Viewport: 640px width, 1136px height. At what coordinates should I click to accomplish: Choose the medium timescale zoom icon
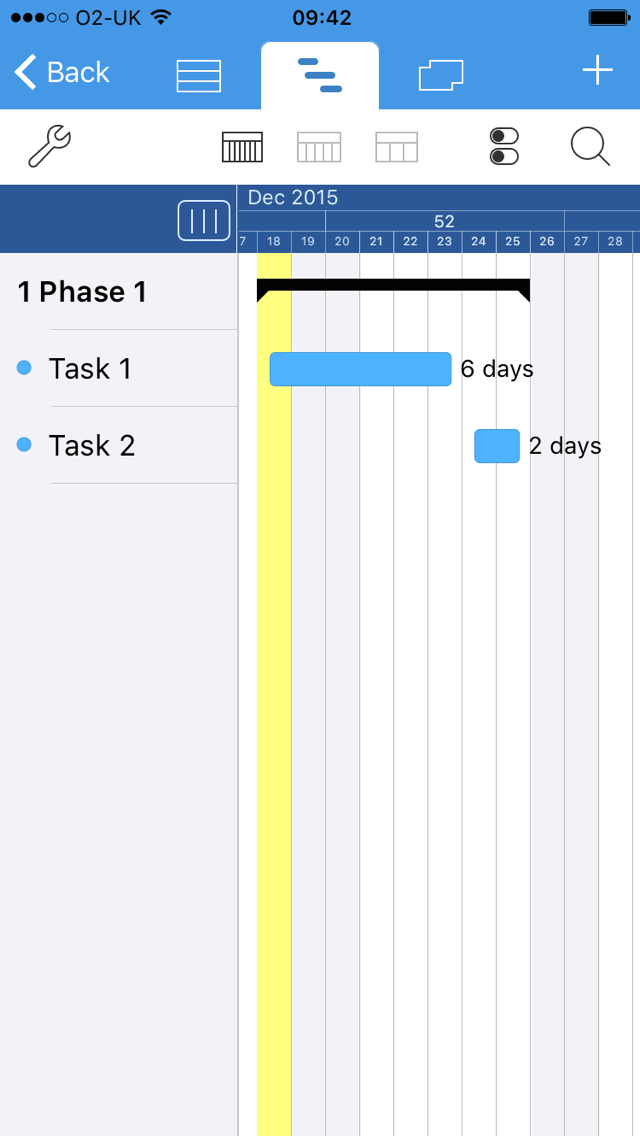coord(319,147)
